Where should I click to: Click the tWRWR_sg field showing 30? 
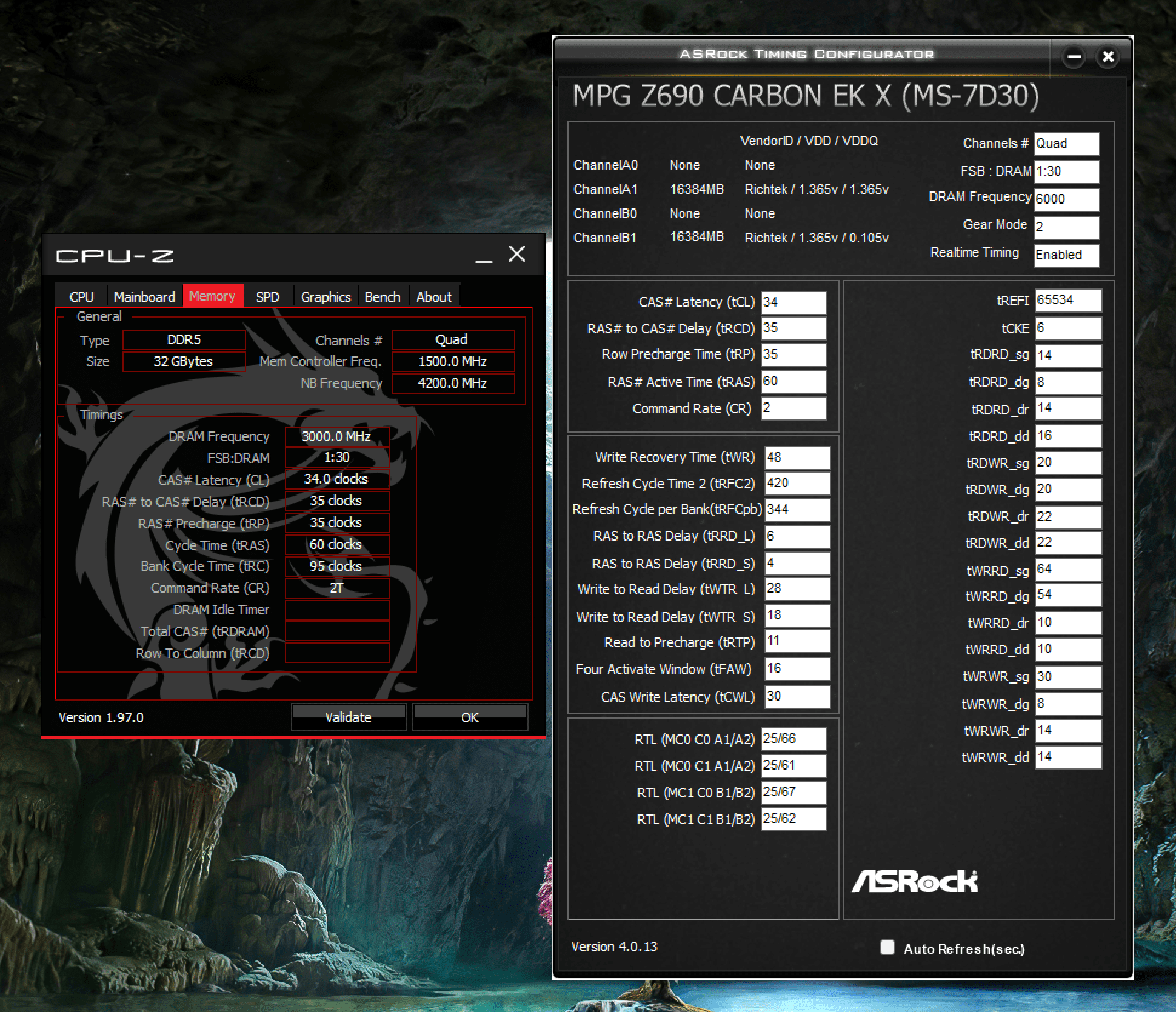(1068, 677)
